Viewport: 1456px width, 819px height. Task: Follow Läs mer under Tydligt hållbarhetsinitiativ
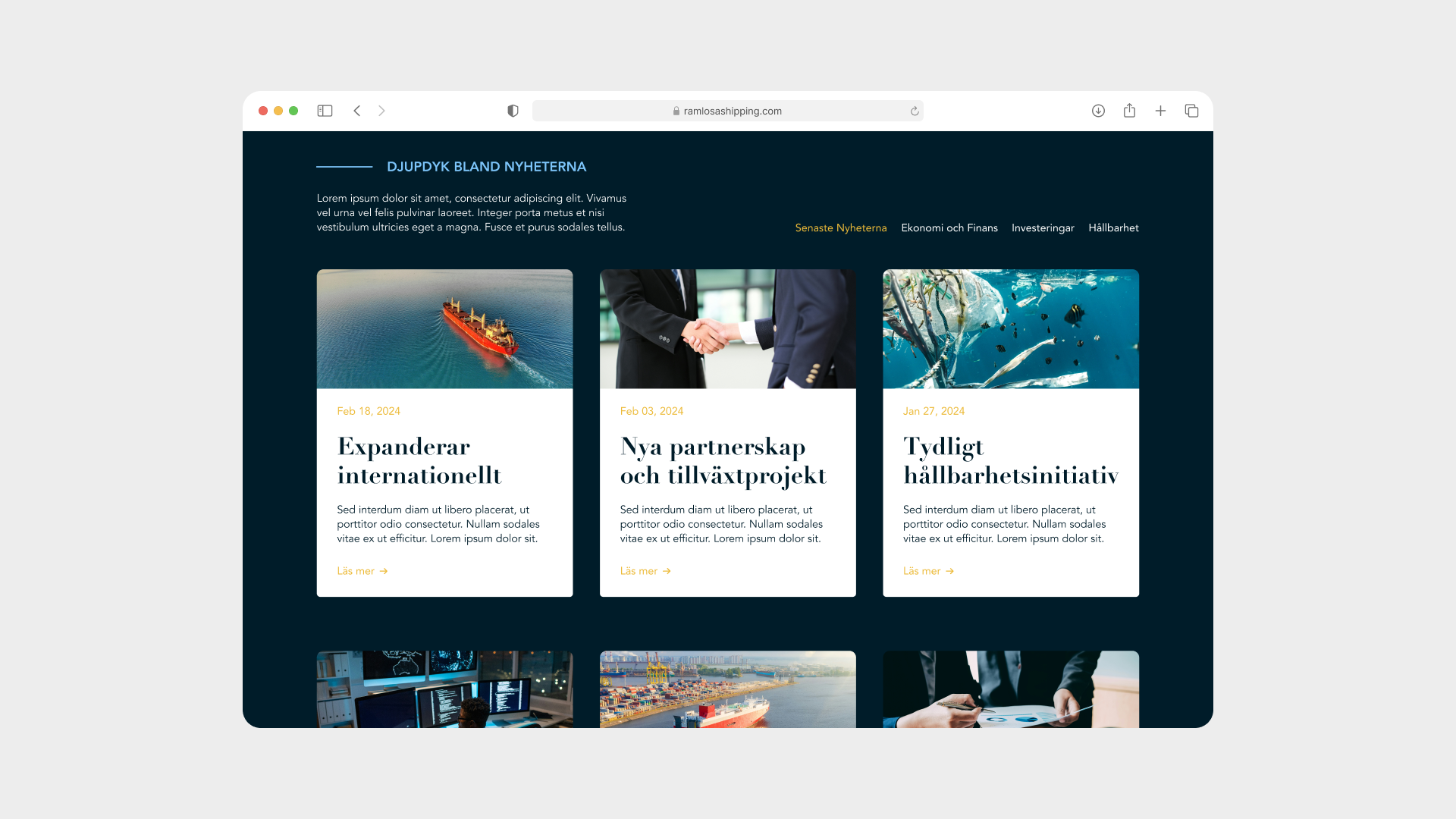pos(928,571)
